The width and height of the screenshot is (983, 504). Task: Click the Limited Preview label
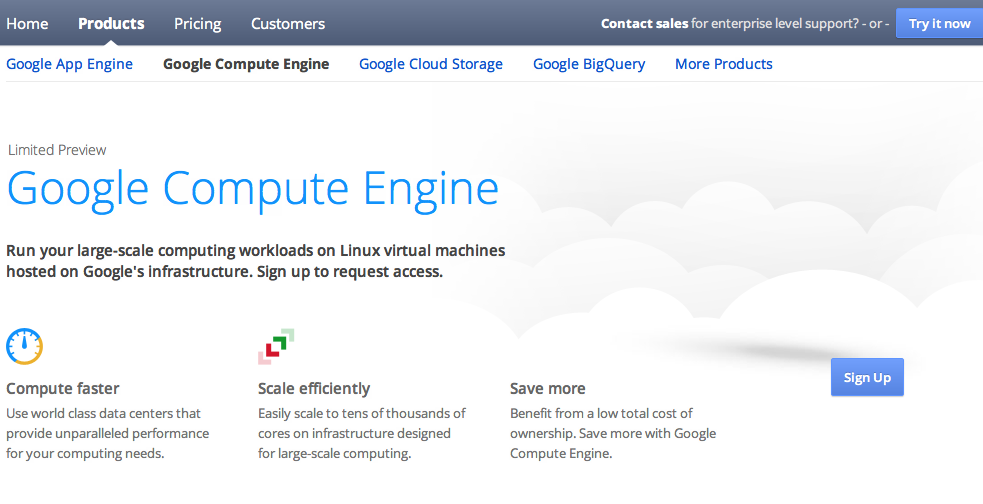click(57, 150)
